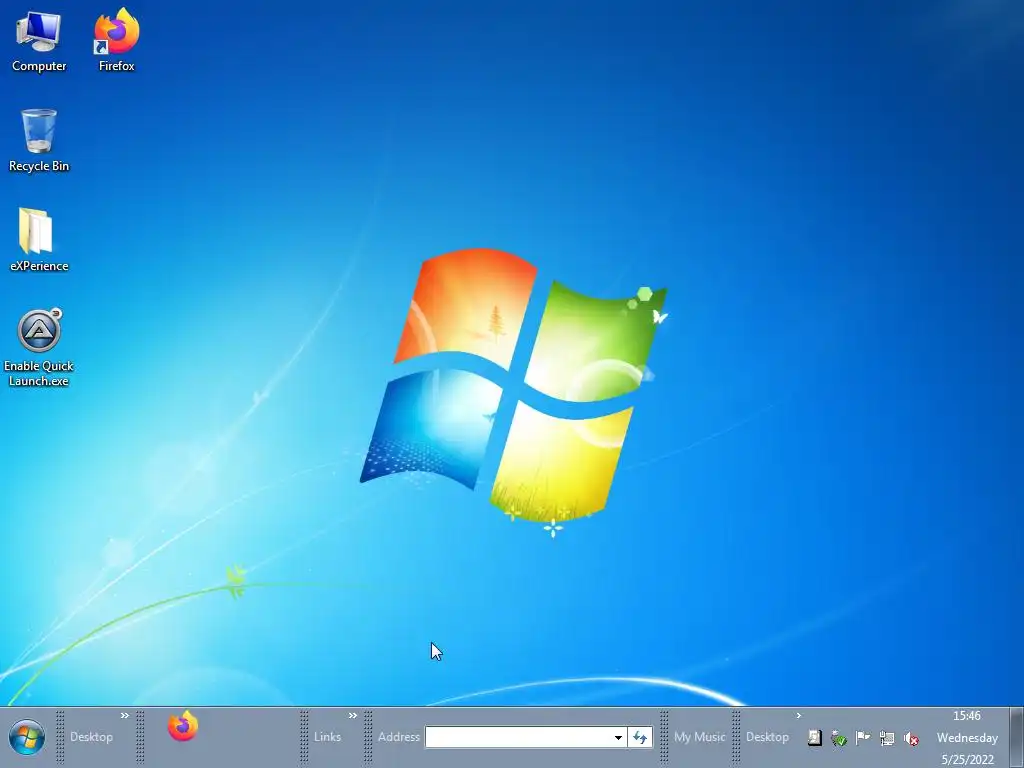Open the clock showing 15:46
The width and height of the screenshot is (1024, 768).
967,738
